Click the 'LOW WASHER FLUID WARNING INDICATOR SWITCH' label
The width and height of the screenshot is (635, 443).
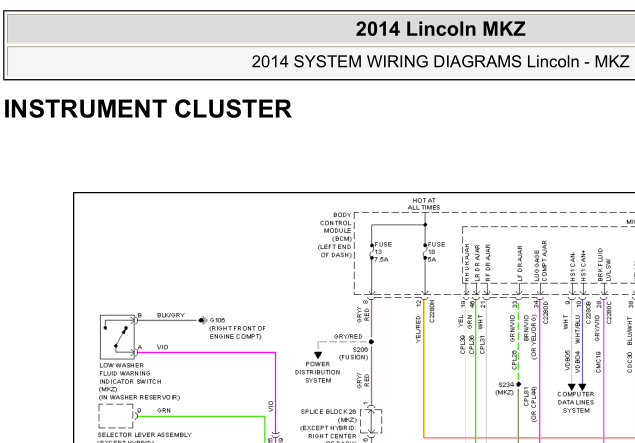(130, 373)
